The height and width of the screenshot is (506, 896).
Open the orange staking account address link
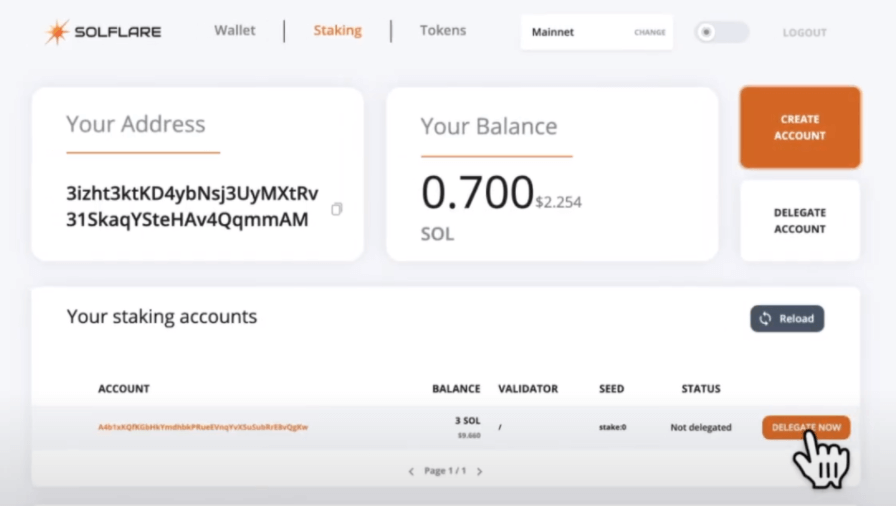pyautogui.click(x=203, y=427)
